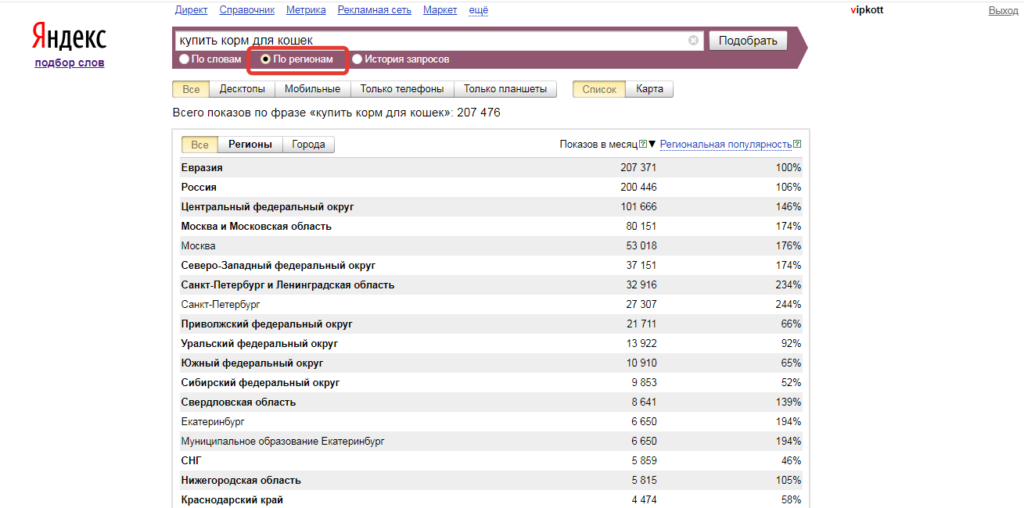
Task: Select the По регионам radio button
Action: coord(265,59)
